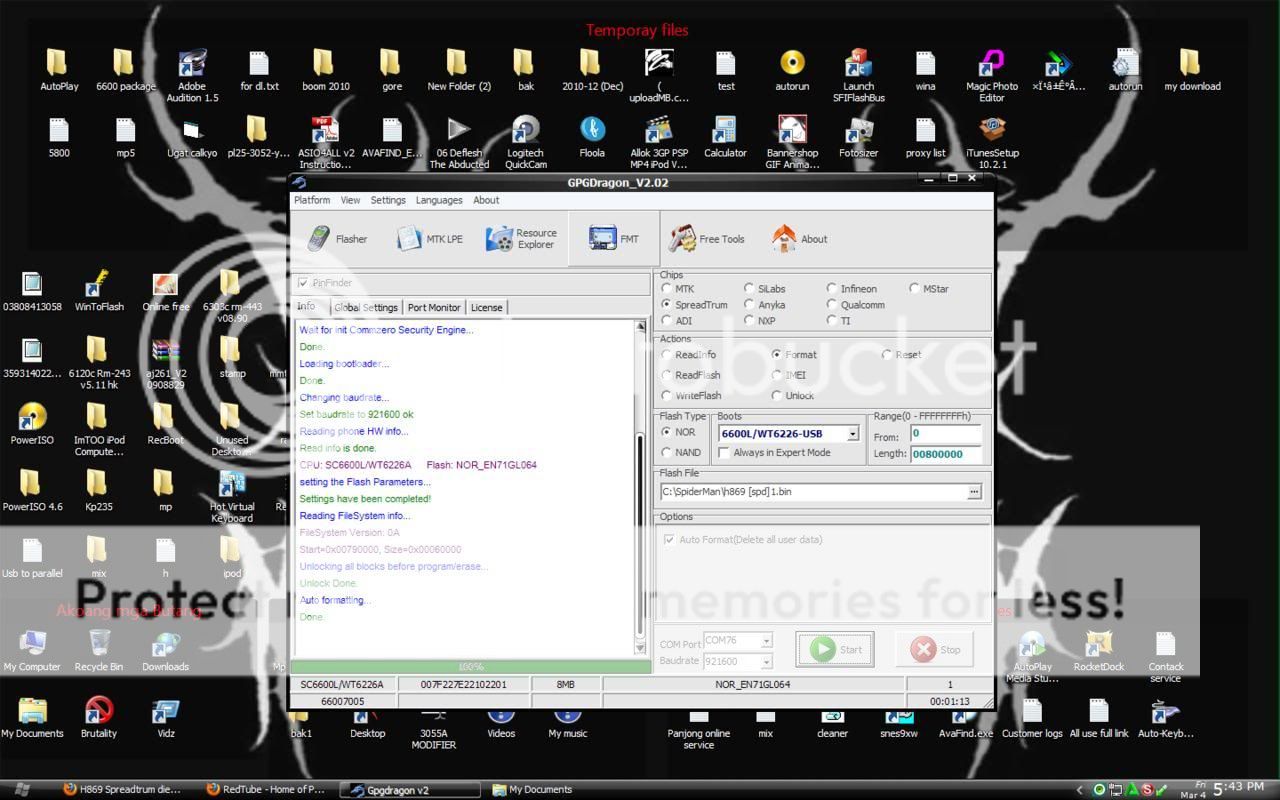Open the Languages menu
The width and height of the screenshot is (1280, 800).
point(439,200)
